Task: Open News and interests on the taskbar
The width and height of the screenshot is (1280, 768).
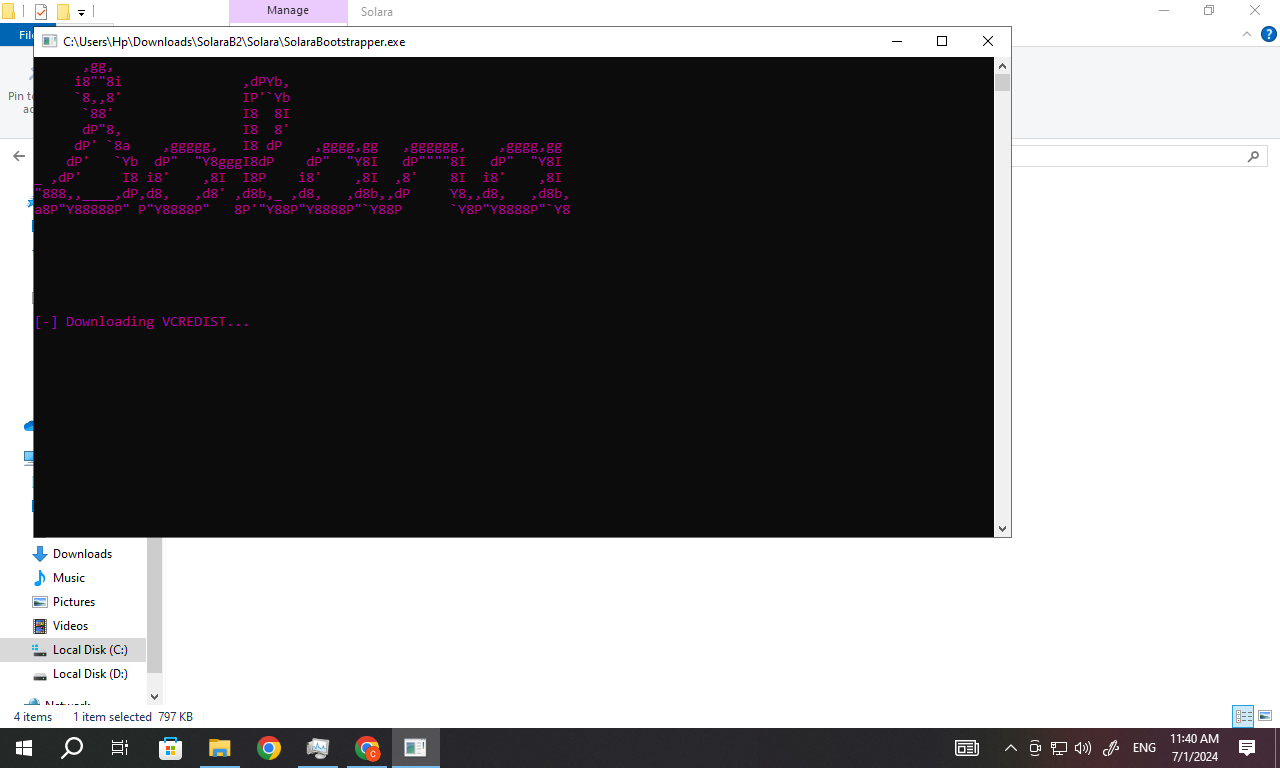Action: click(x=967, y=748)
